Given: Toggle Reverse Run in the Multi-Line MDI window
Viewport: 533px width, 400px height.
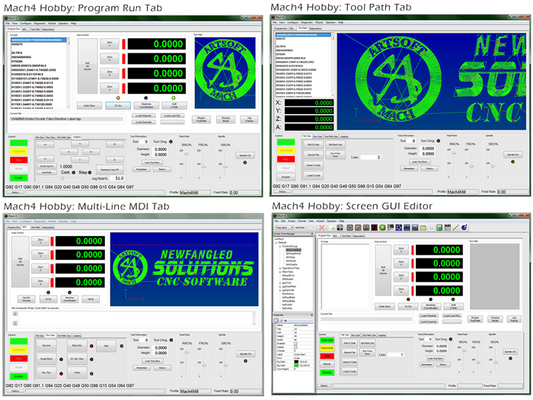Looking at the screenshot, I should [47, 373].
